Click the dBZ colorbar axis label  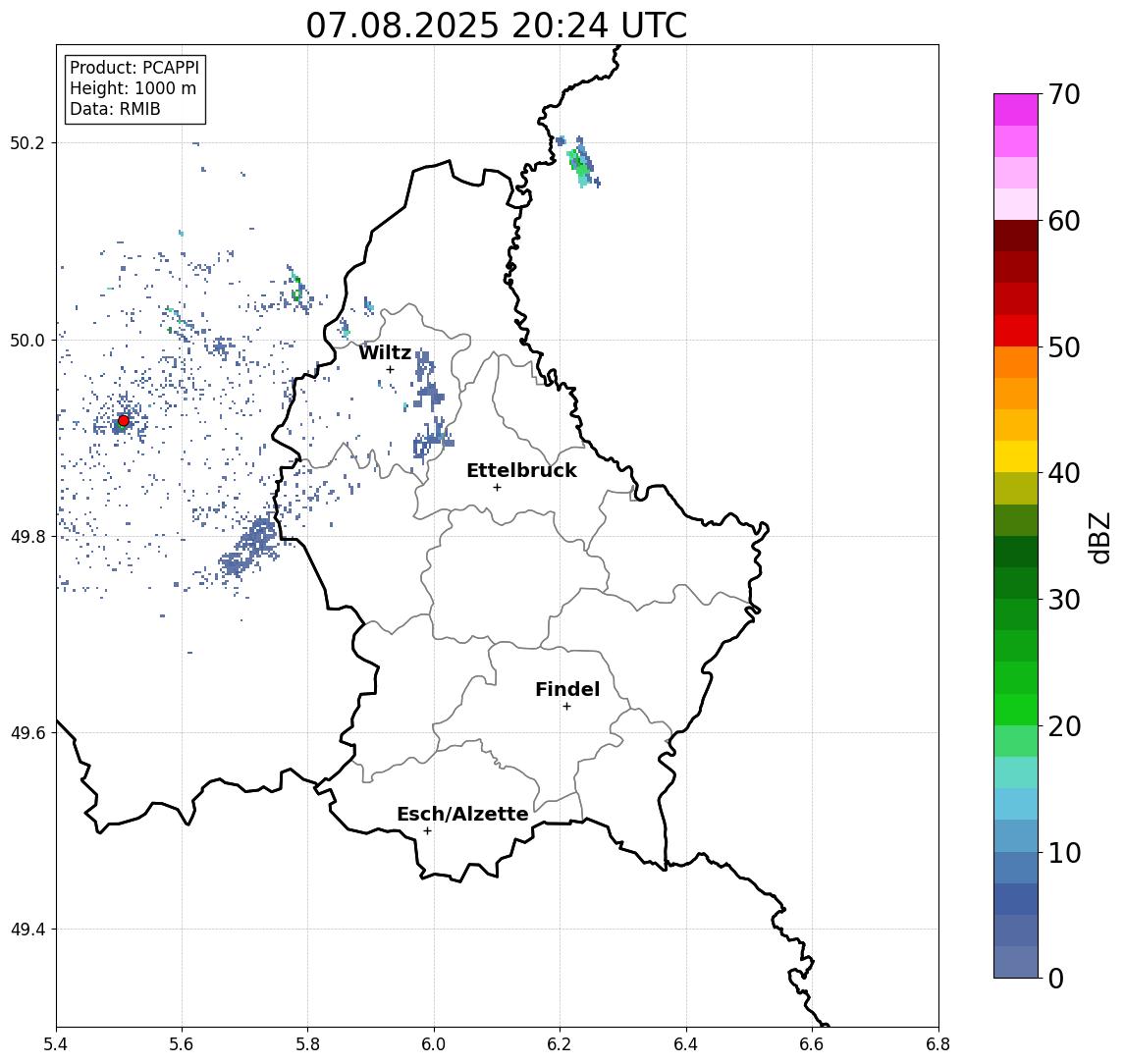(x=1099, y=536)
